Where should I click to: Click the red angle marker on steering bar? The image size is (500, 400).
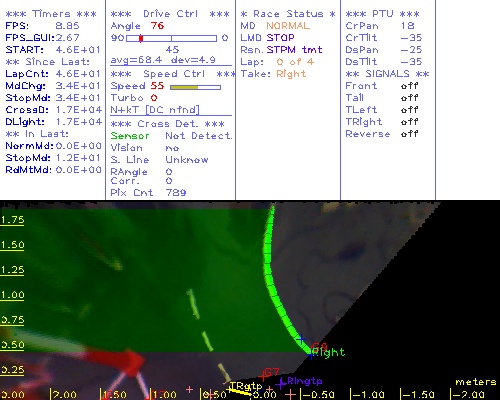pos(141,38)
